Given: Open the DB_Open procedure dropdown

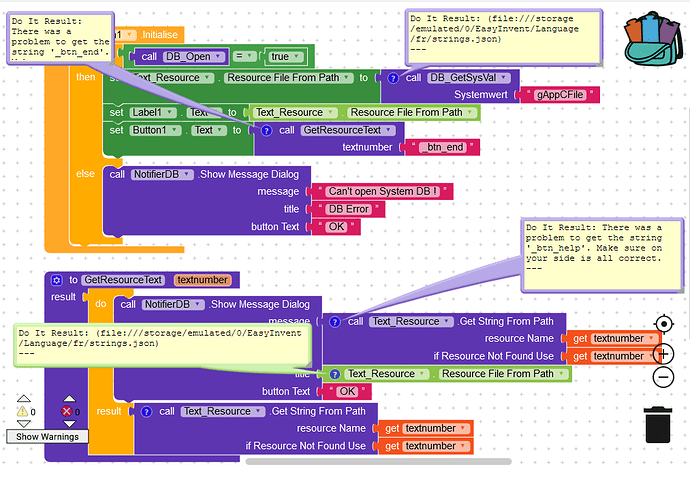Looking at the screenshot, I should tap(194, 56).
